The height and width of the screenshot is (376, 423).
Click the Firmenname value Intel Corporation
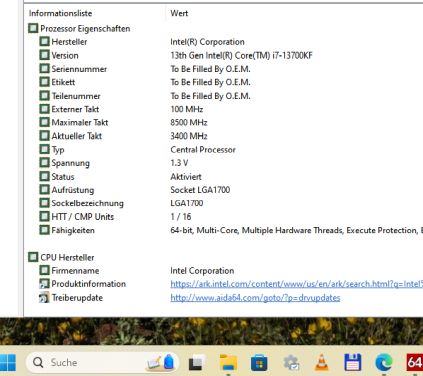(x=202, y=271)
